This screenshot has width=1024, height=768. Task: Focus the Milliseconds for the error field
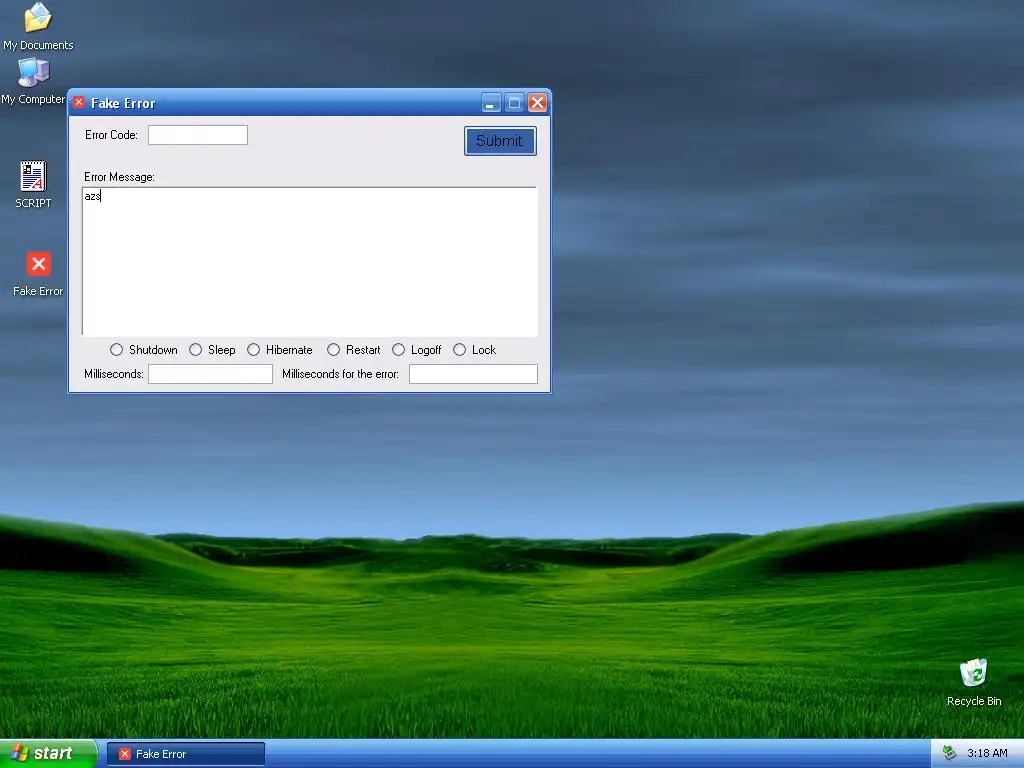click(x=473, y=374)
